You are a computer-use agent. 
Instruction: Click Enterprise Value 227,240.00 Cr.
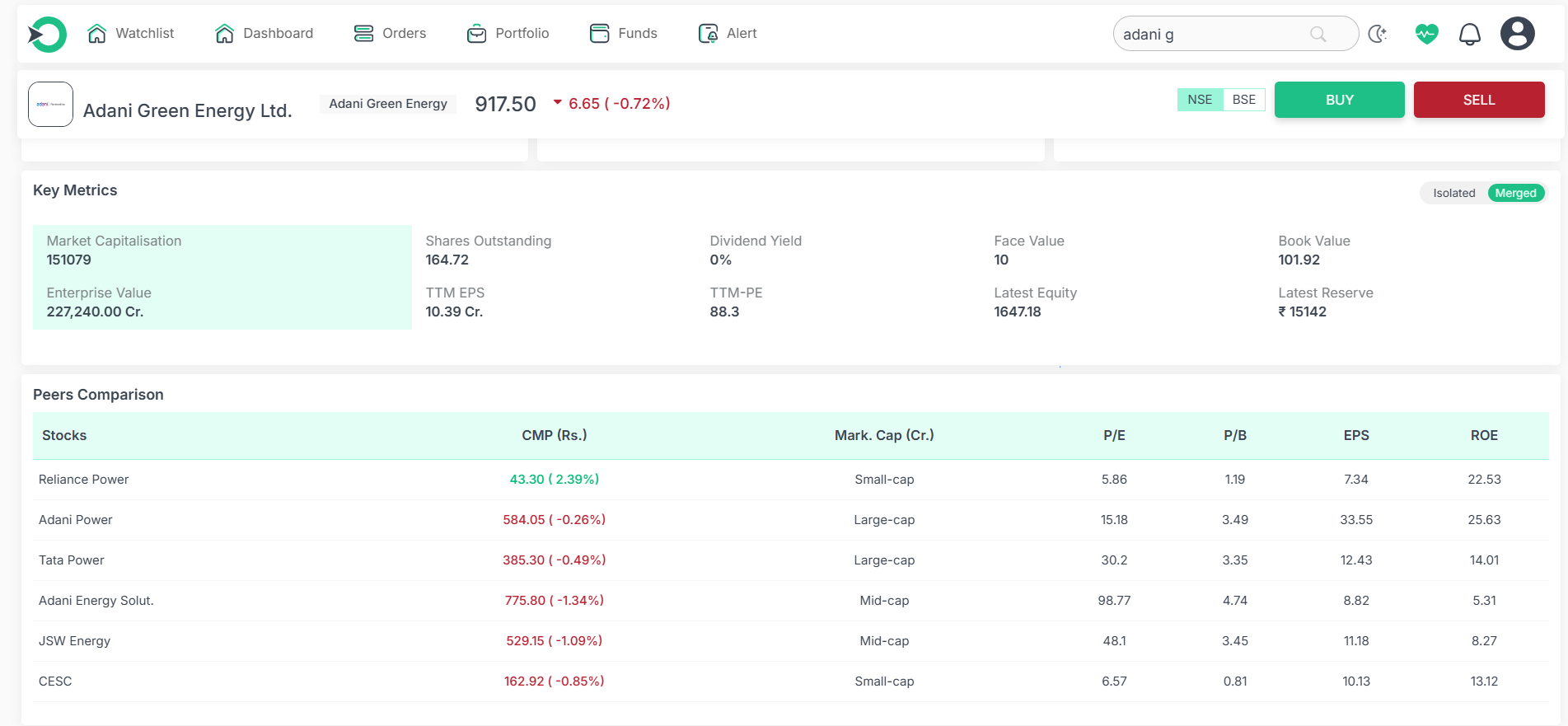tap(95, 312)
